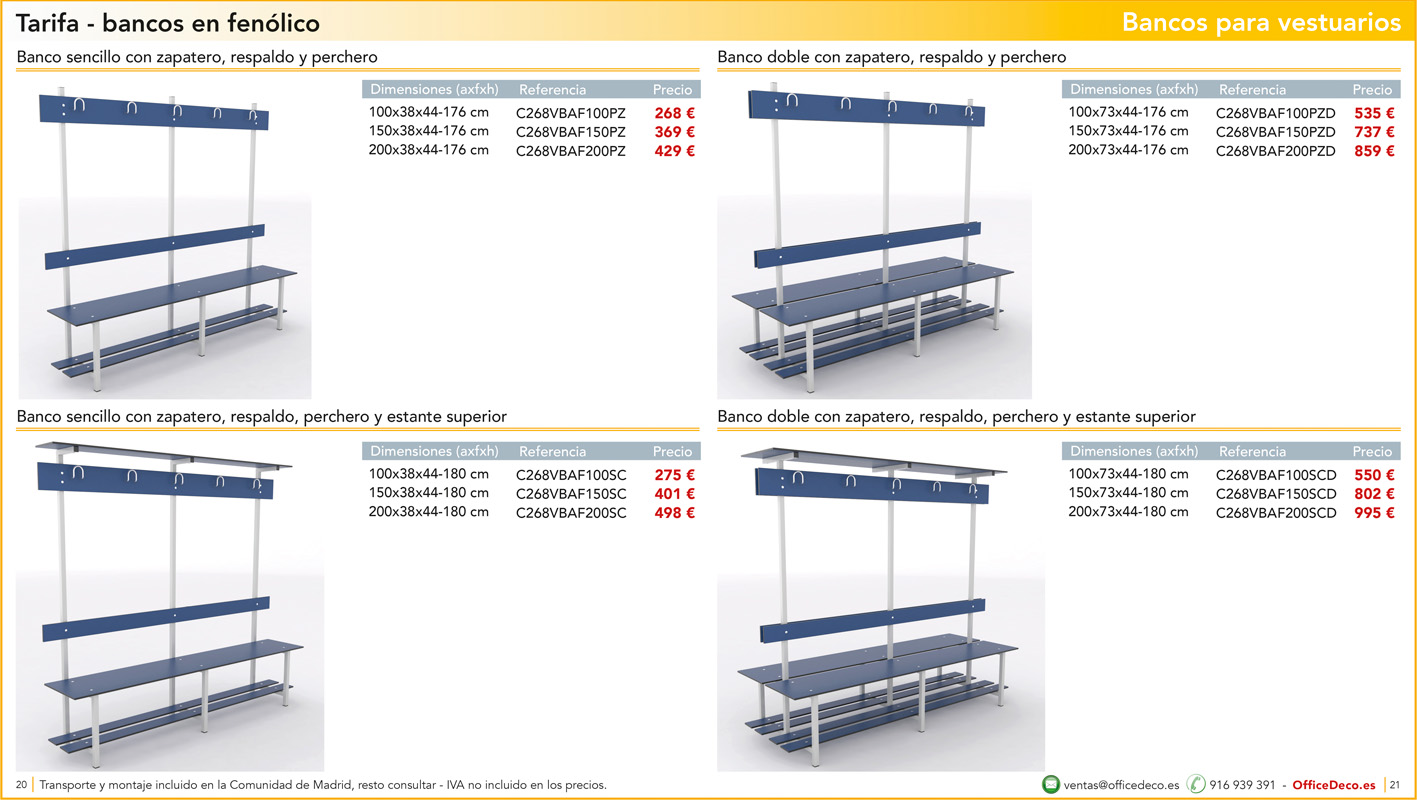
Task: Click reference C268VBAF150PZD
Action: tap(1275, 132)
